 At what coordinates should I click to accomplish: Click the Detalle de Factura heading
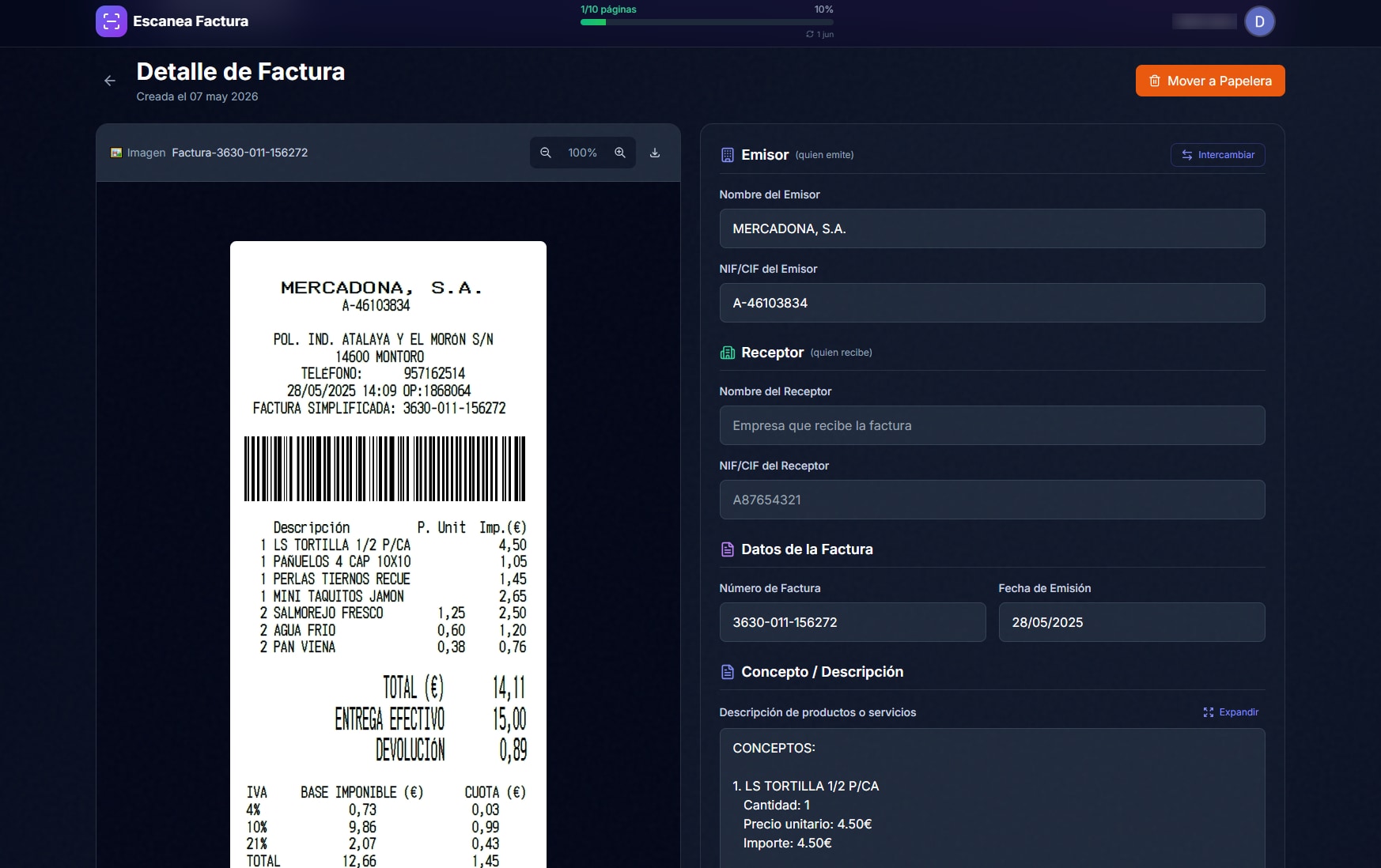pos(240,71)
